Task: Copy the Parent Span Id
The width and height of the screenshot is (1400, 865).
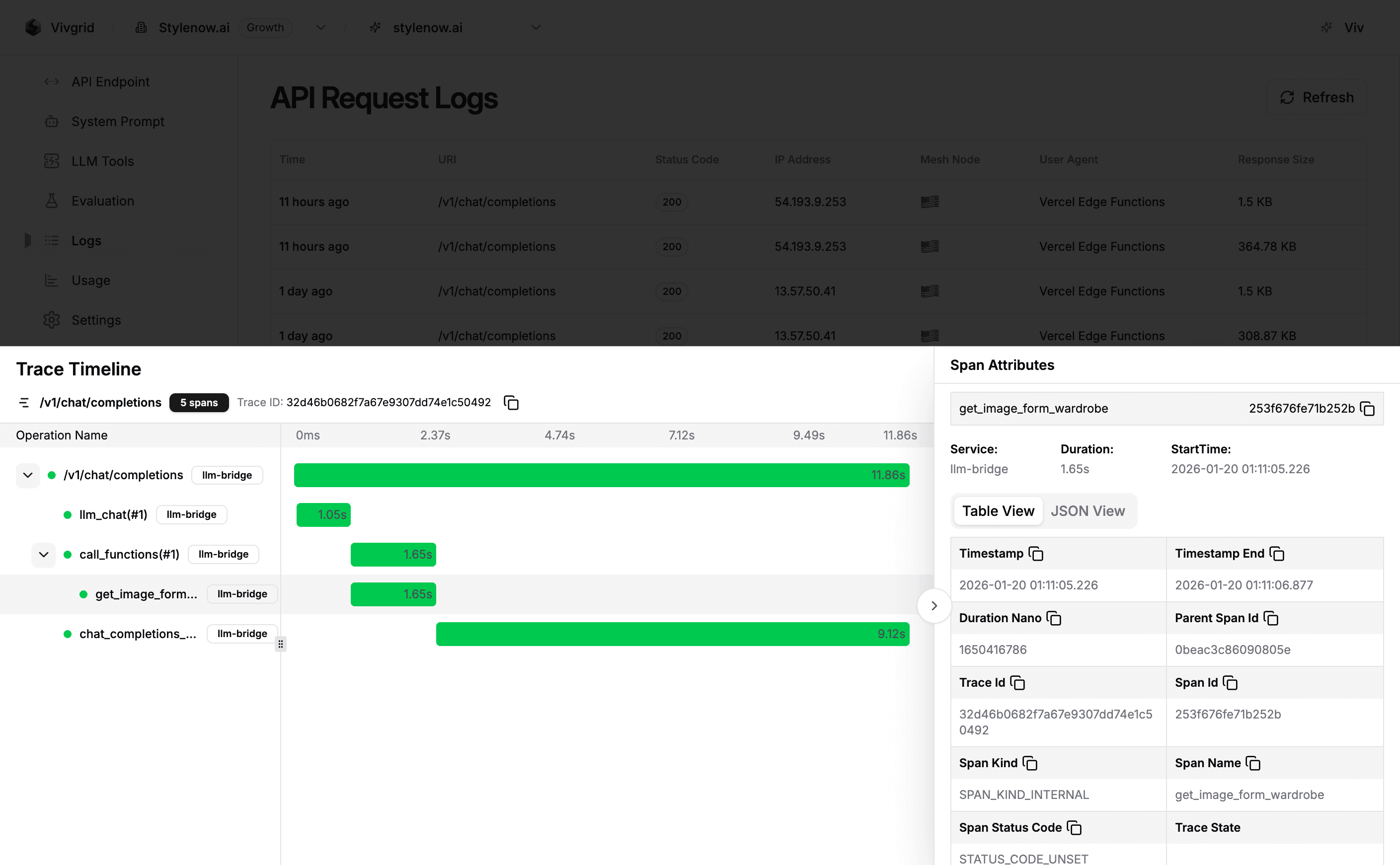Action: click(1271, 618)
